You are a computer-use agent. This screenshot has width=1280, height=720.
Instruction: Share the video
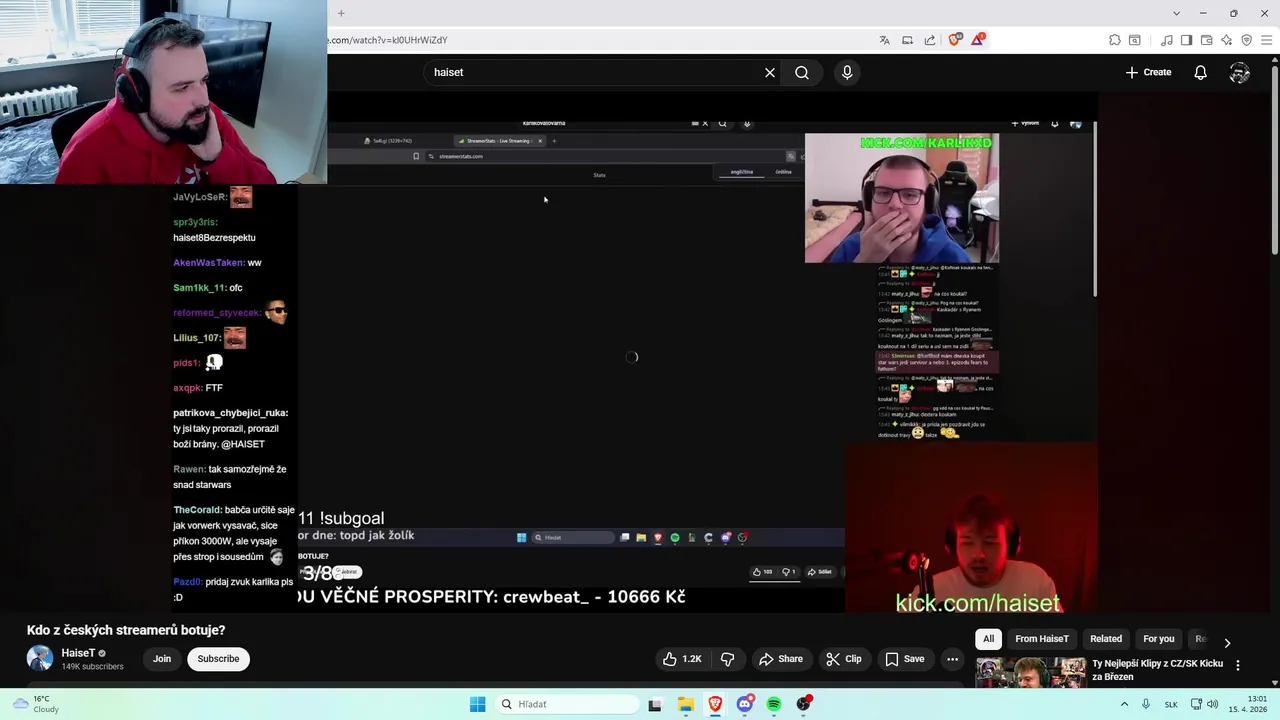point(781,659)
